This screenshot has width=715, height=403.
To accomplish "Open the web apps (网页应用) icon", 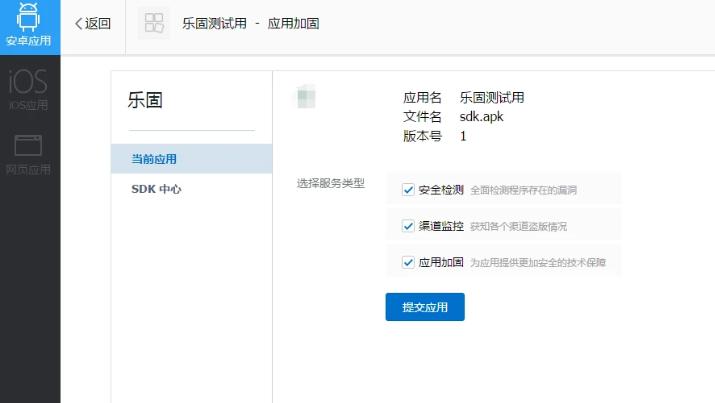I will (29, 153).
